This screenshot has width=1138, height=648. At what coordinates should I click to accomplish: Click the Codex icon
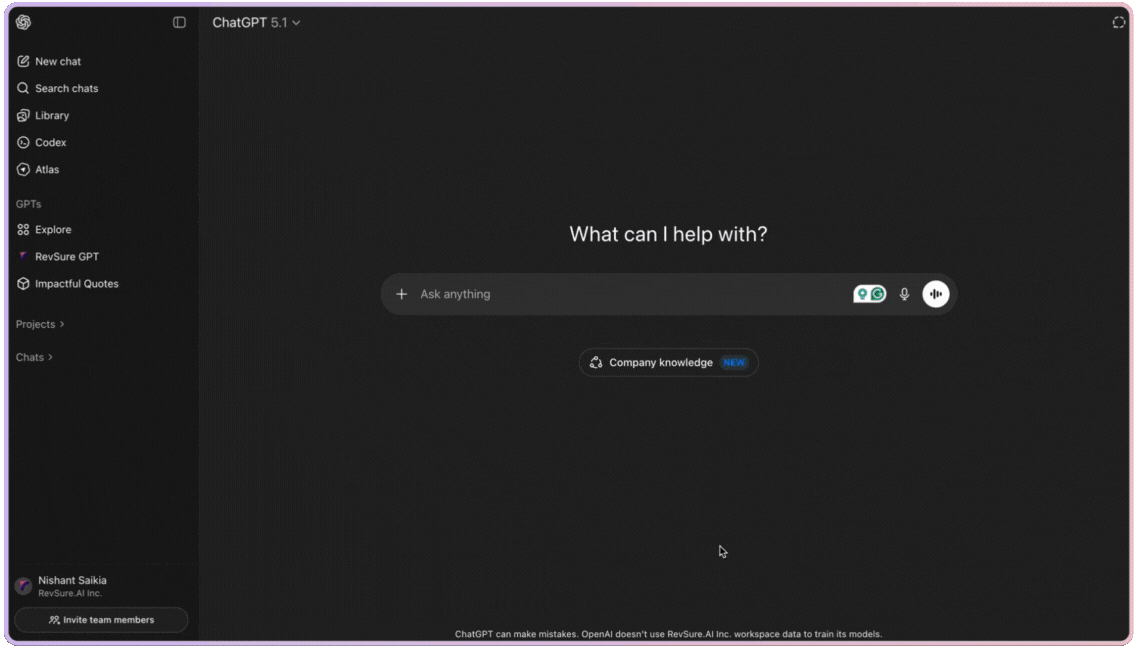[x=23, y=142]
